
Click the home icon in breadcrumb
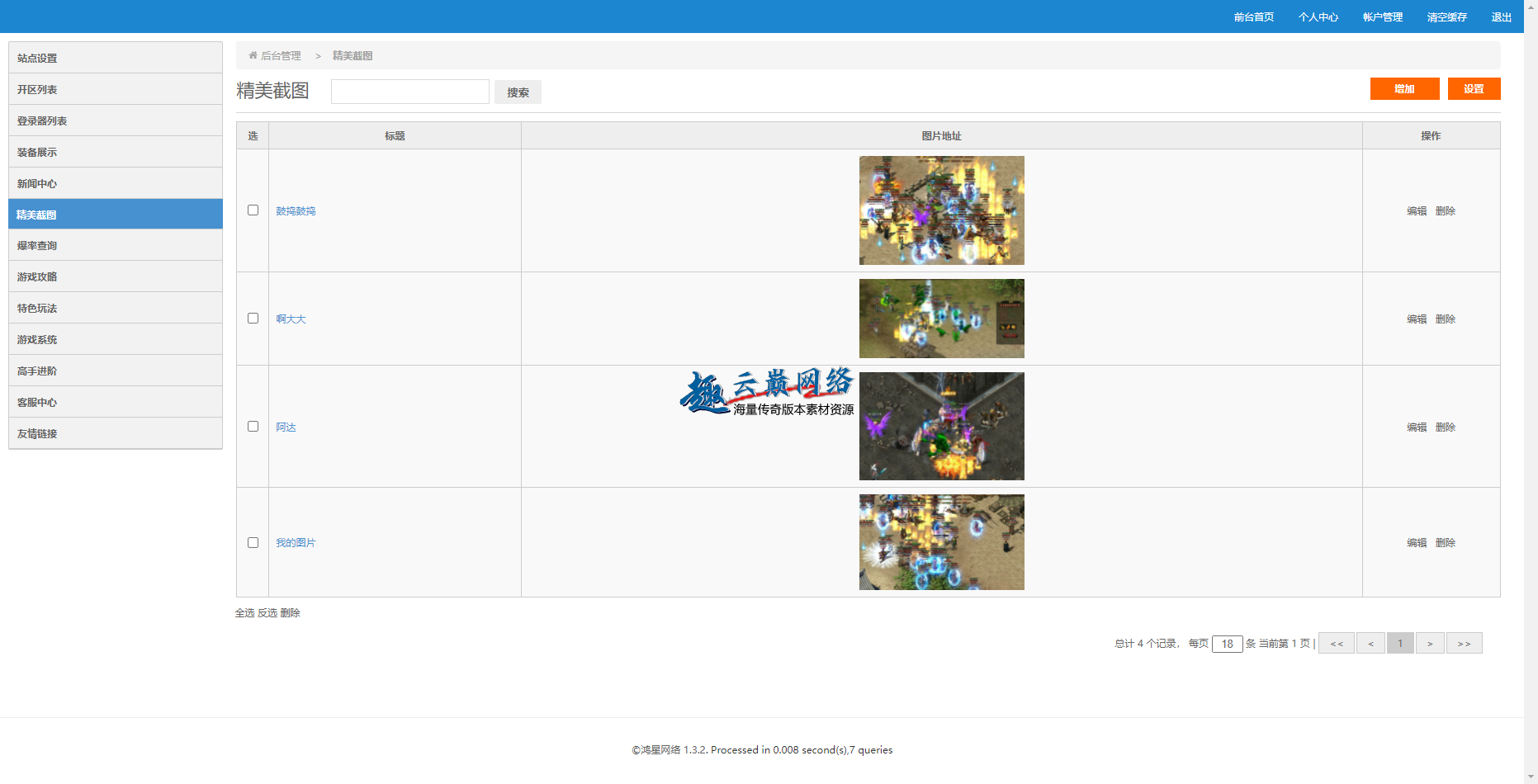[253, 55]
